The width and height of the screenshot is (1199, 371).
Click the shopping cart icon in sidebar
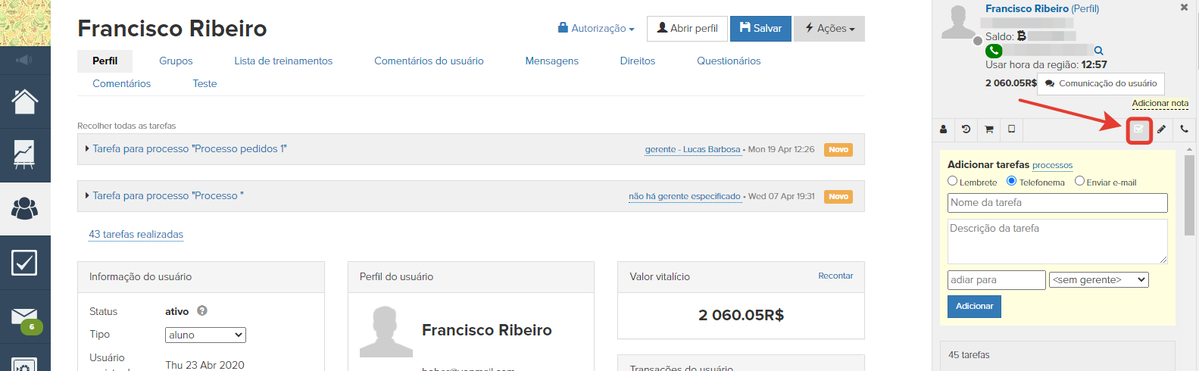(989, 129)
